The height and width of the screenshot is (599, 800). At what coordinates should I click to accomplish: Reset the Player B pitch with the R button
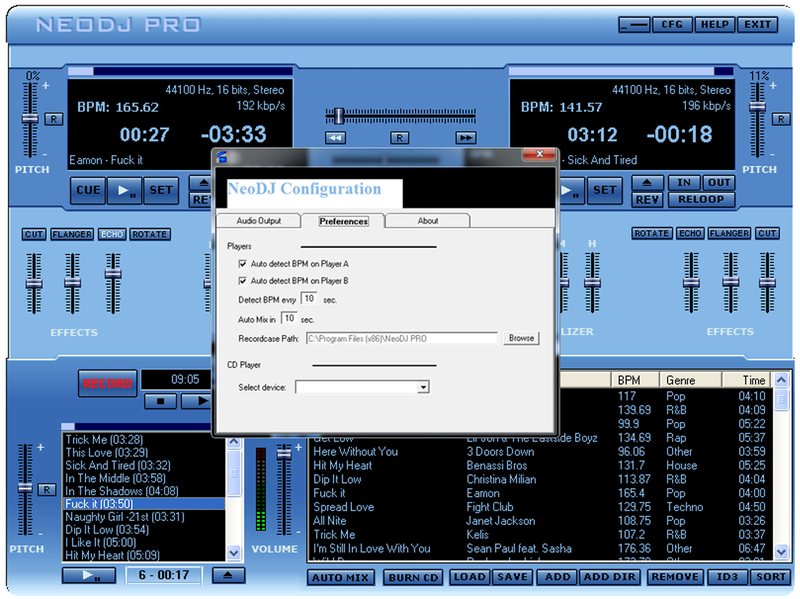click(781, 119)
